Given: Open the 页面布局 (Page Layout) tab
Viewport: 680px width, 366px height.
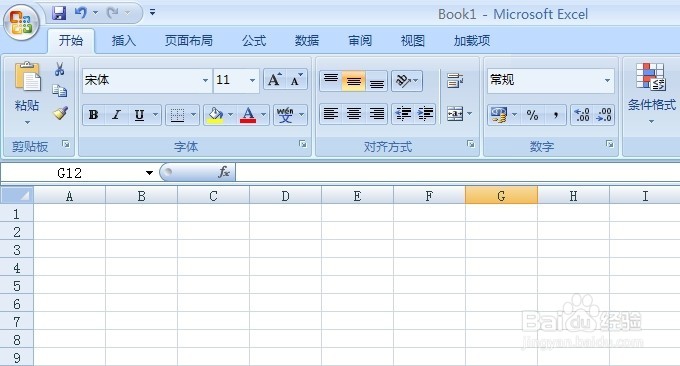Looking at the screenshot, I should [189, 41].
